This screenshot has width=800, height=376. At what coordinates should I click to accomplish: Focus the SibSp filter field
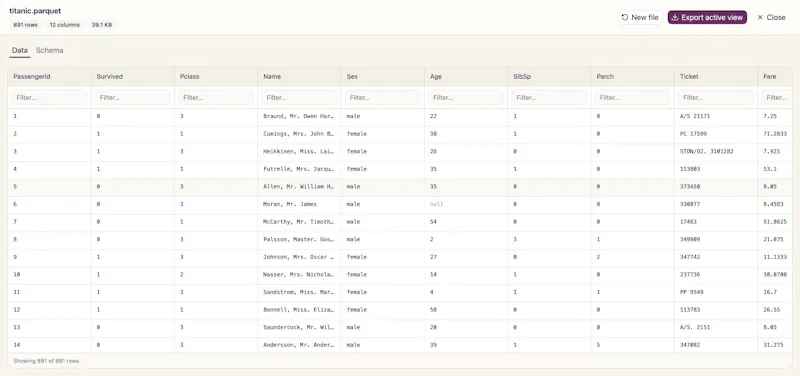(x=549, y=97)
